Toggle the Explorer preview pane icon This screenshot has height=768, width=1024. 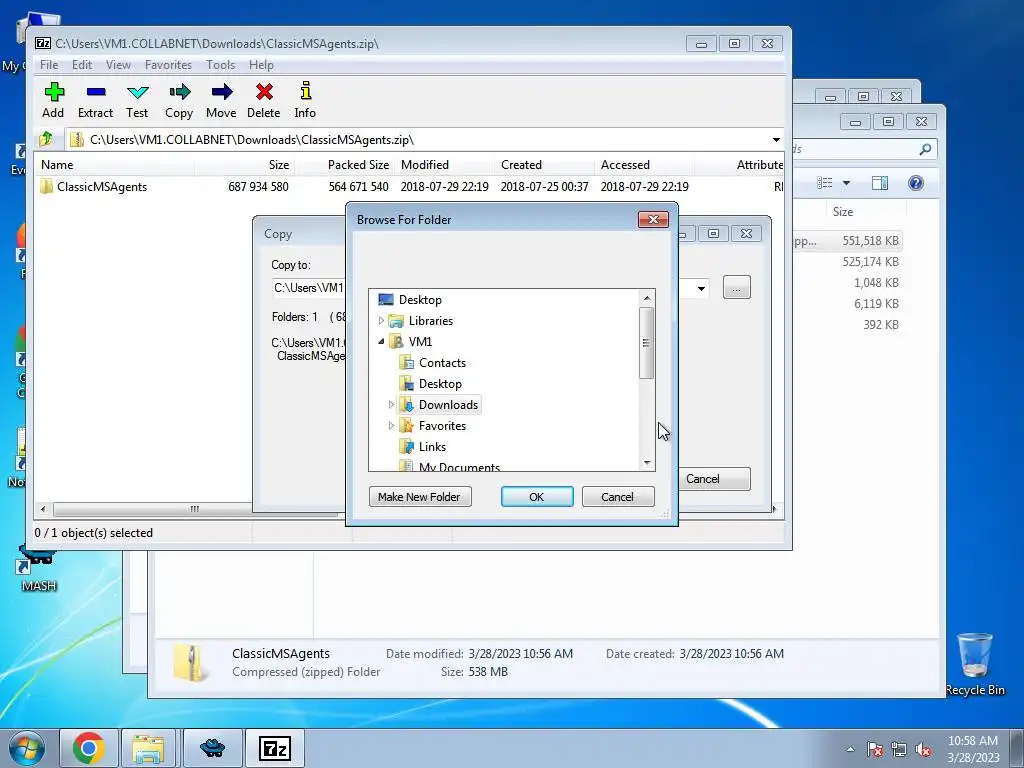[x=880, y=183]
